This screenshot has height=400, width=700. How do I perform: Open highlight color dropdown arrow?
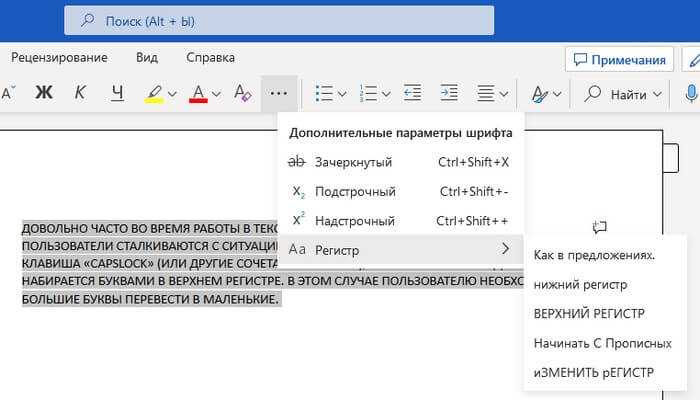[x=172, y=94]
